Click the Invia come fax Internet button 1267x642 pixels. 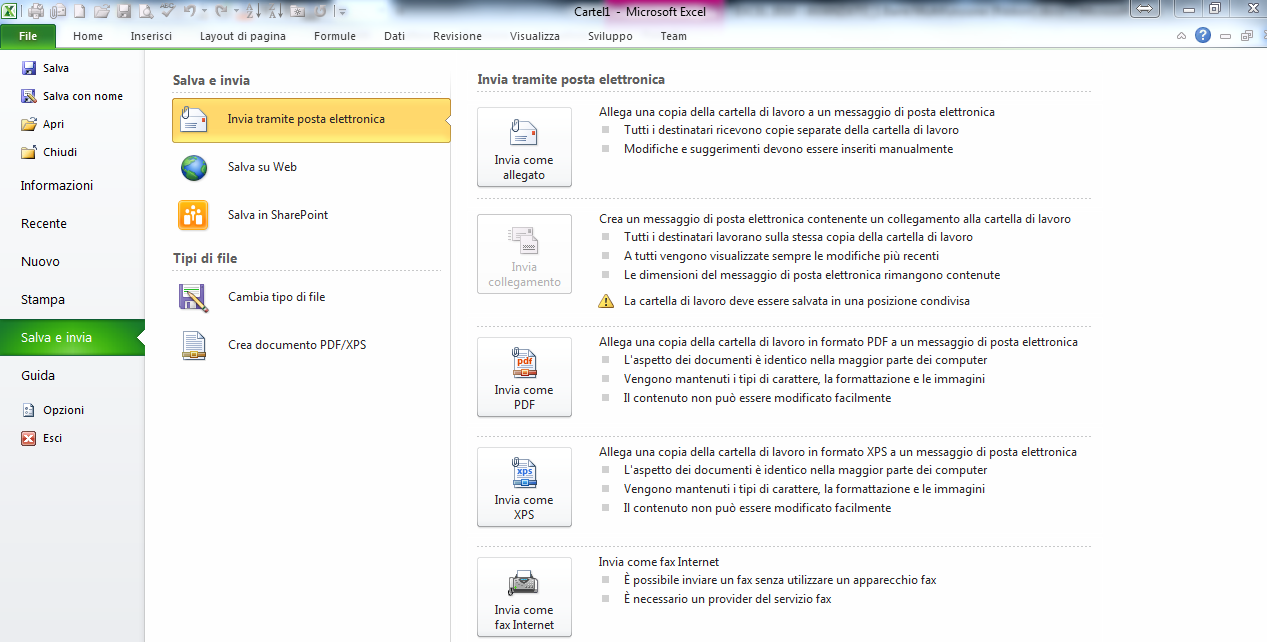point(524,597)
